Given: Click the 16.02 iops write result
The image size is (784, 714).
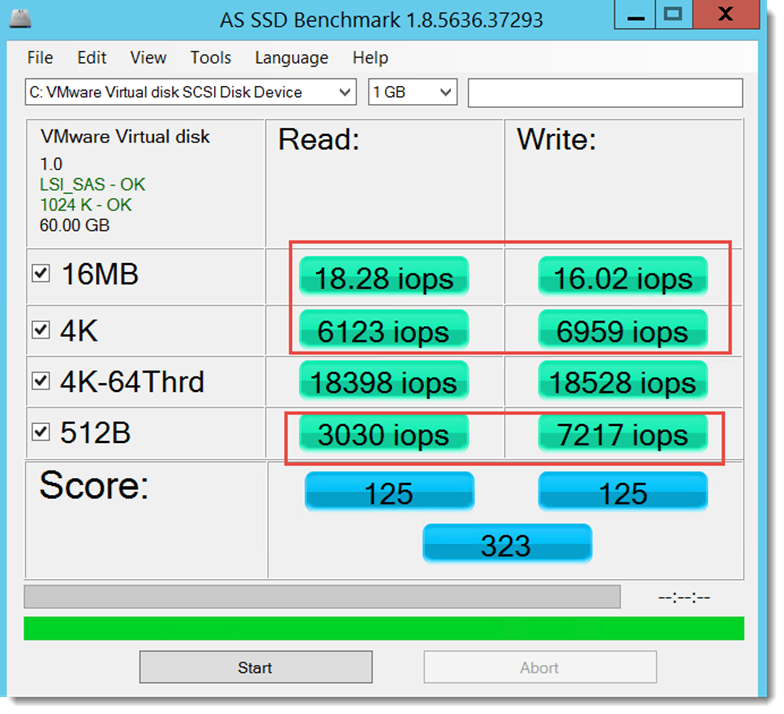Looking at the screenshot, I should (622, 276).
